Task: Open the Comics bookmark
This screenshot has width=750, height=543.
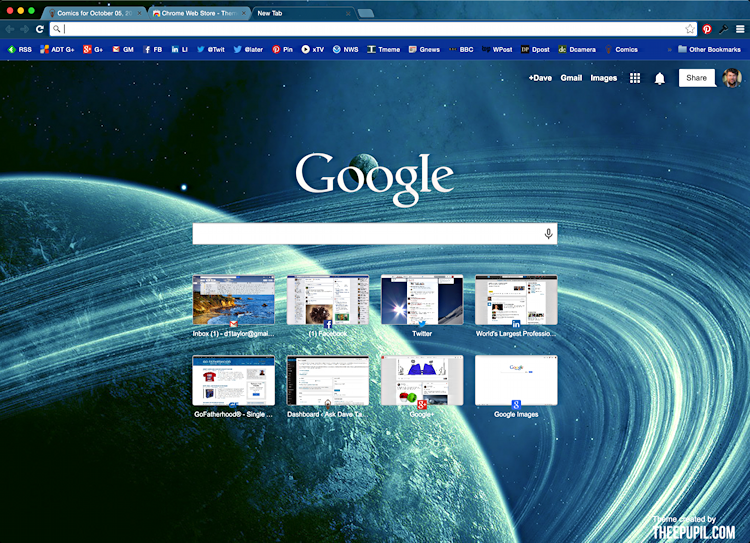Action: click(621, 49)
